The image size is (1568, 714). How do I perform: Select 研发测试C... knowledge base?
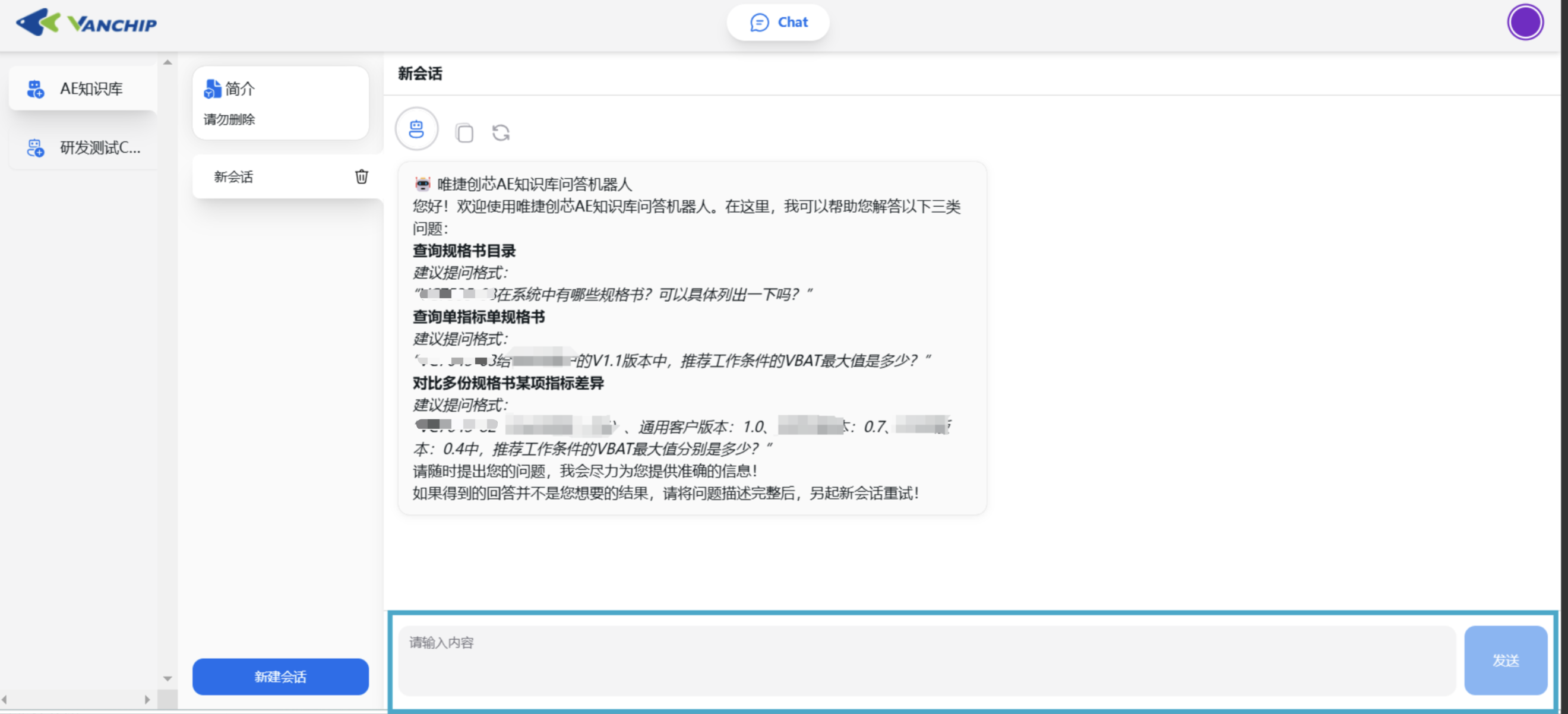[99, 147]
